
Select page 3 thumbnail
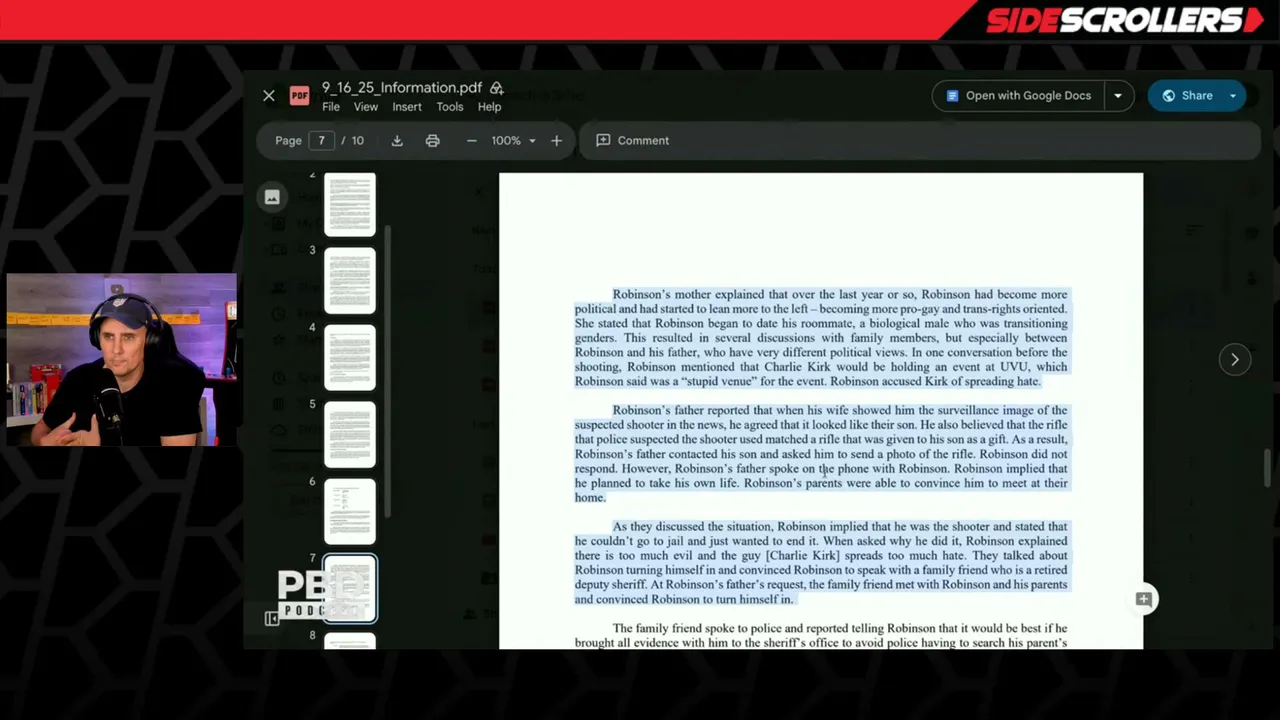tap(350, 281)
